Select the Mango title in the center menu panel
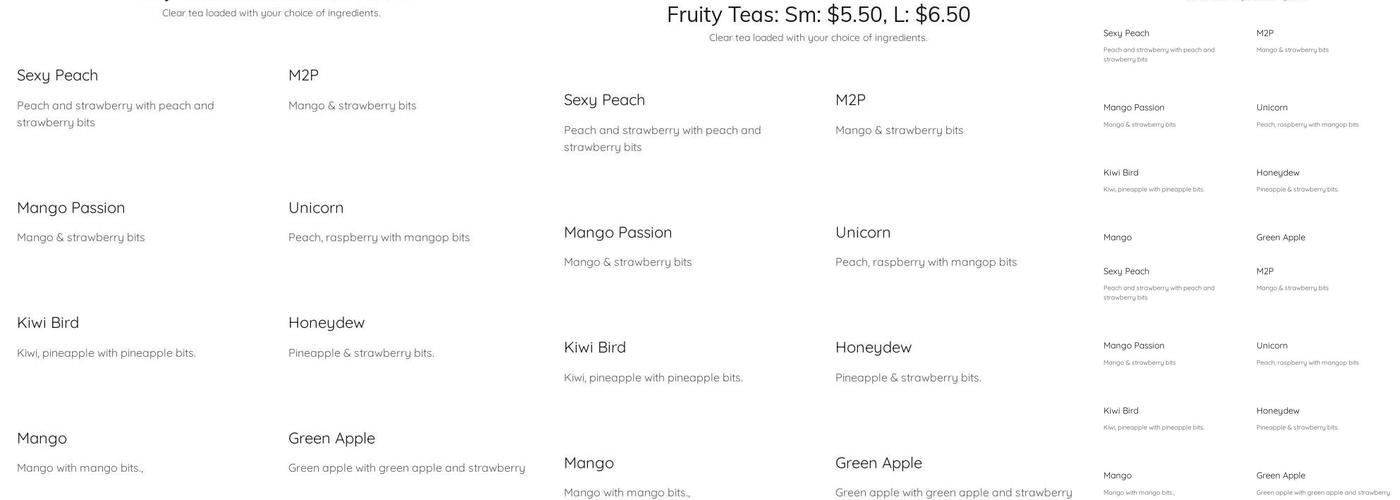Screen dimensions: 1400x500 pyautogui.click(x=588, y=463)
